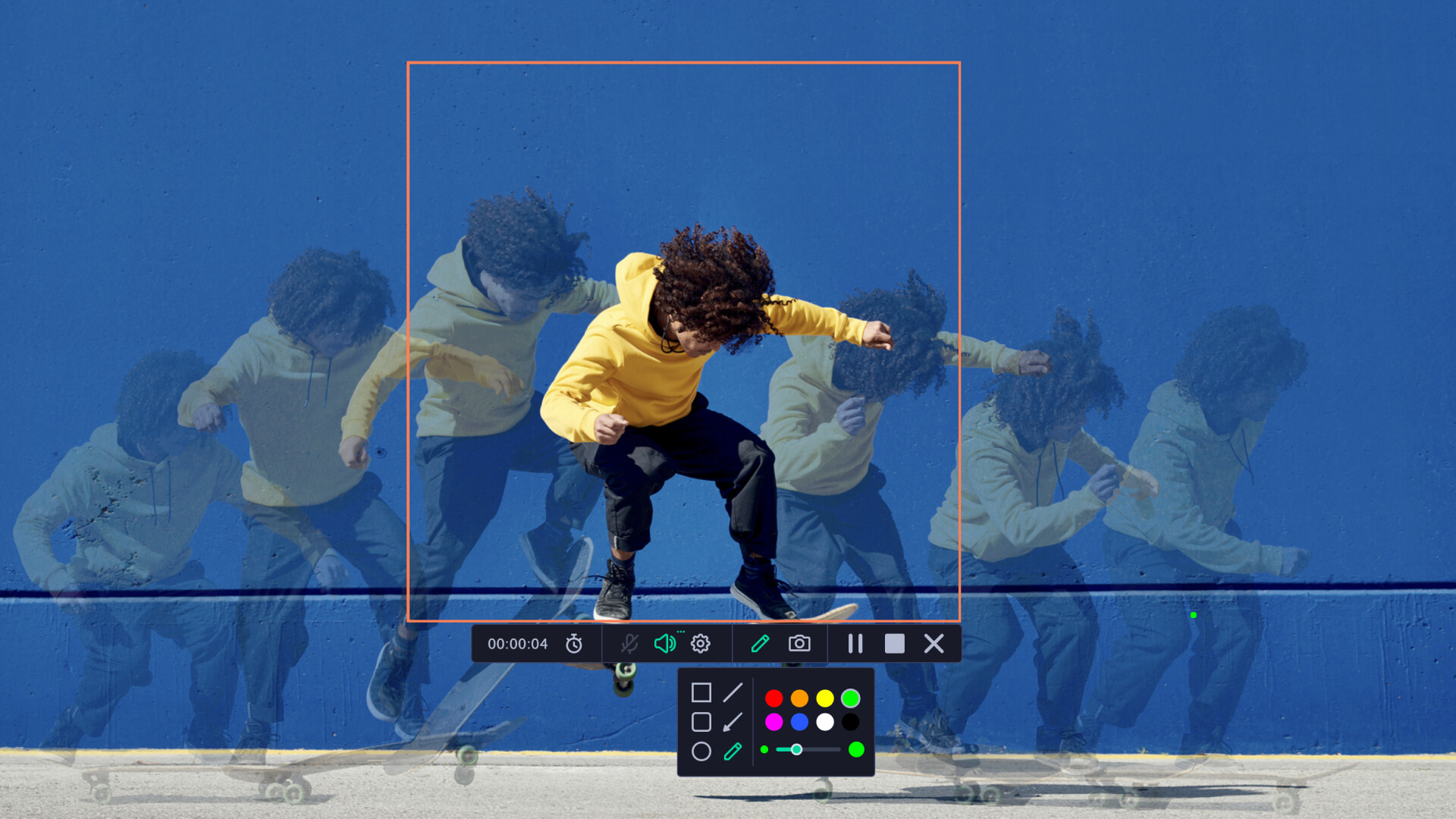Open the recording timer scheduler
This screenshot has width=1456, height=819.
click(574, 644)
